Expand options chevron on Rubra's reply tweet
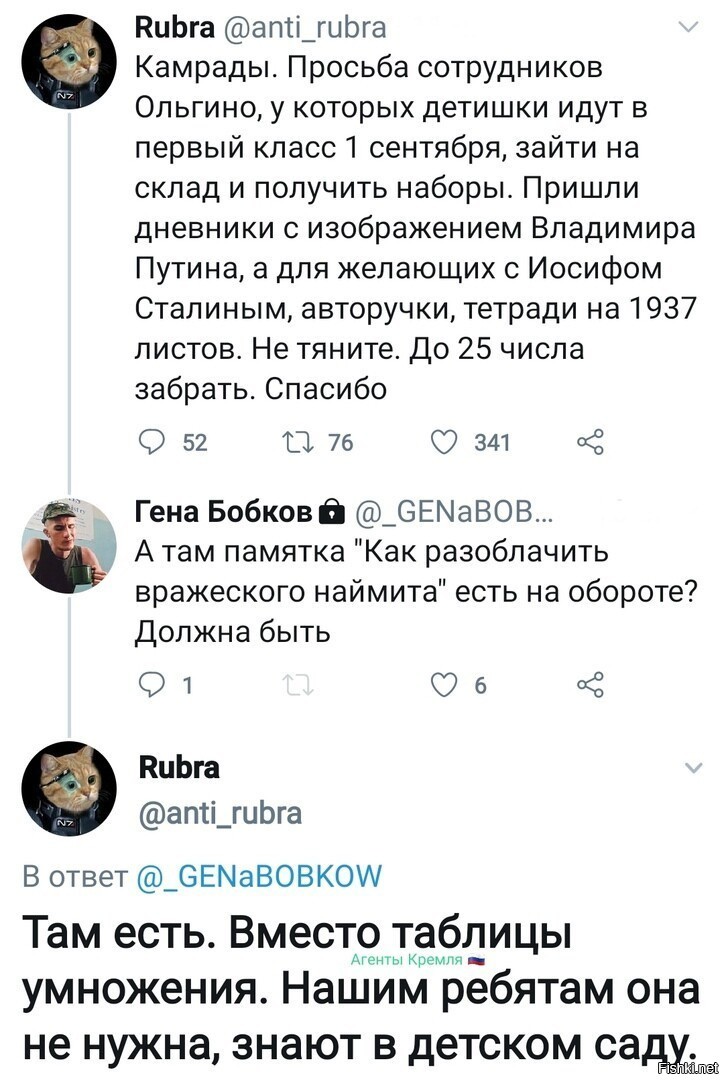Viewport: 724px width, 1080px height. (x=692, y=767)
